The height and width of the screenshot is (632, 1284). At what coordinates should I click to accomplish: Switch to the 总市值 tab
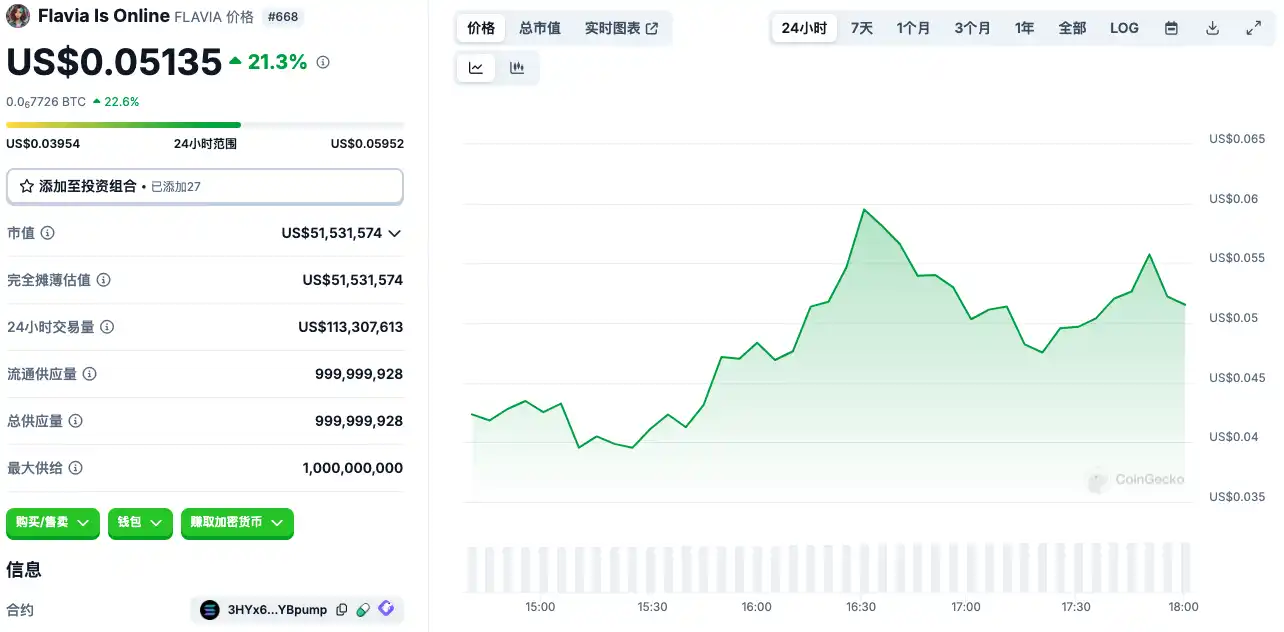[x=540, y=28]
